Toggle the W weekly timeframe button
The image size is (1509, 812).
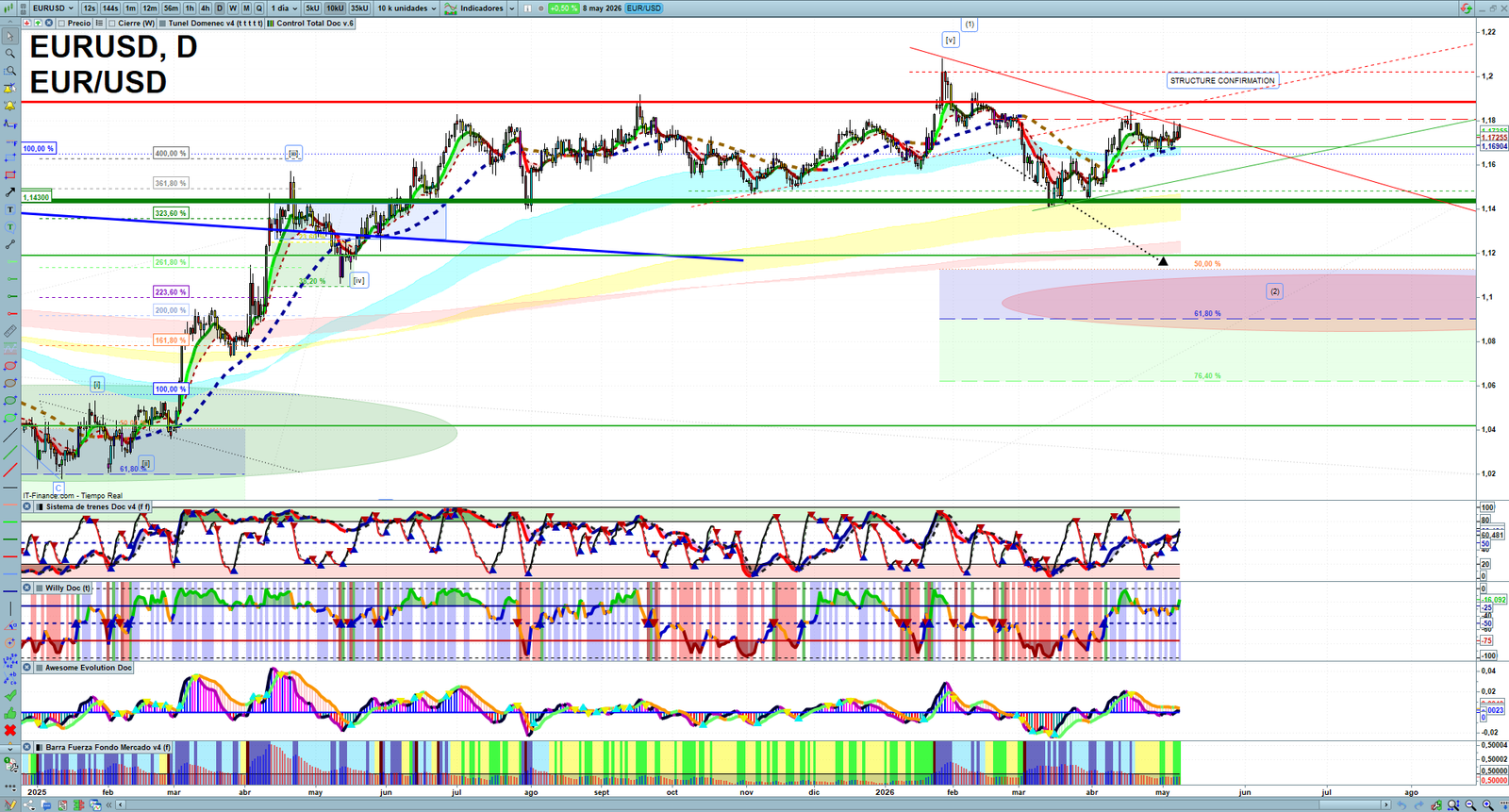click(233, 8)
